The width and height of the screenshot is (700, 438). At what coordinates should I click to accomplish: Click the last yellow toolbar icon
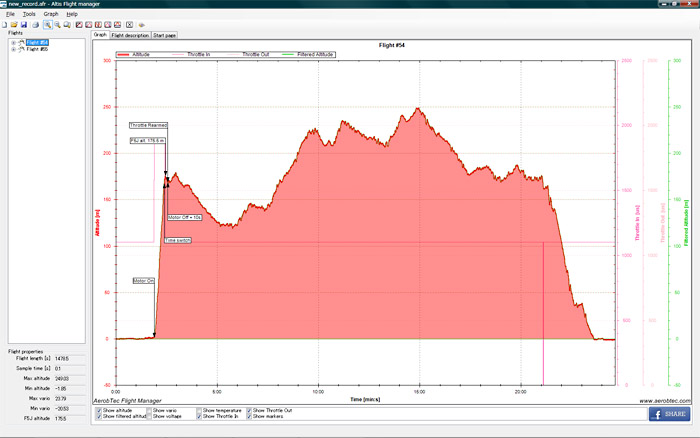click(x=142, y=25)
